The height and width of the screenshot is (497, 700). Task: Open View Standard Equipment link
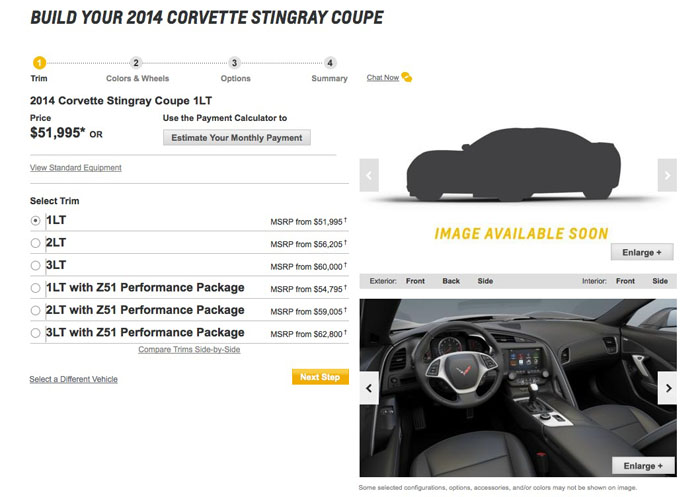click(x=75, y=168)
